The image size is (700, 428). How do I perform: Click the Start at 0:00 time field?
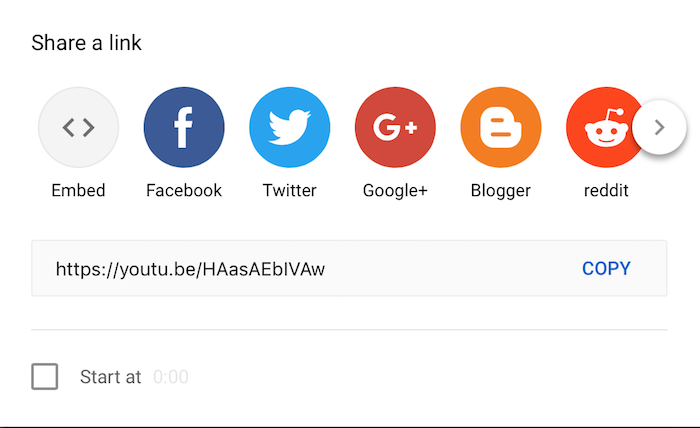tap(171, 377)
